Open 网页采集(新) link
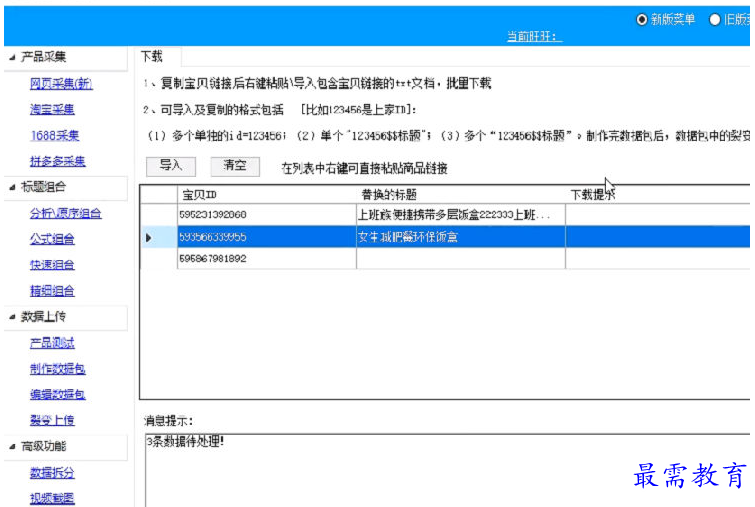The image size is (755, 507). (61, 83)
